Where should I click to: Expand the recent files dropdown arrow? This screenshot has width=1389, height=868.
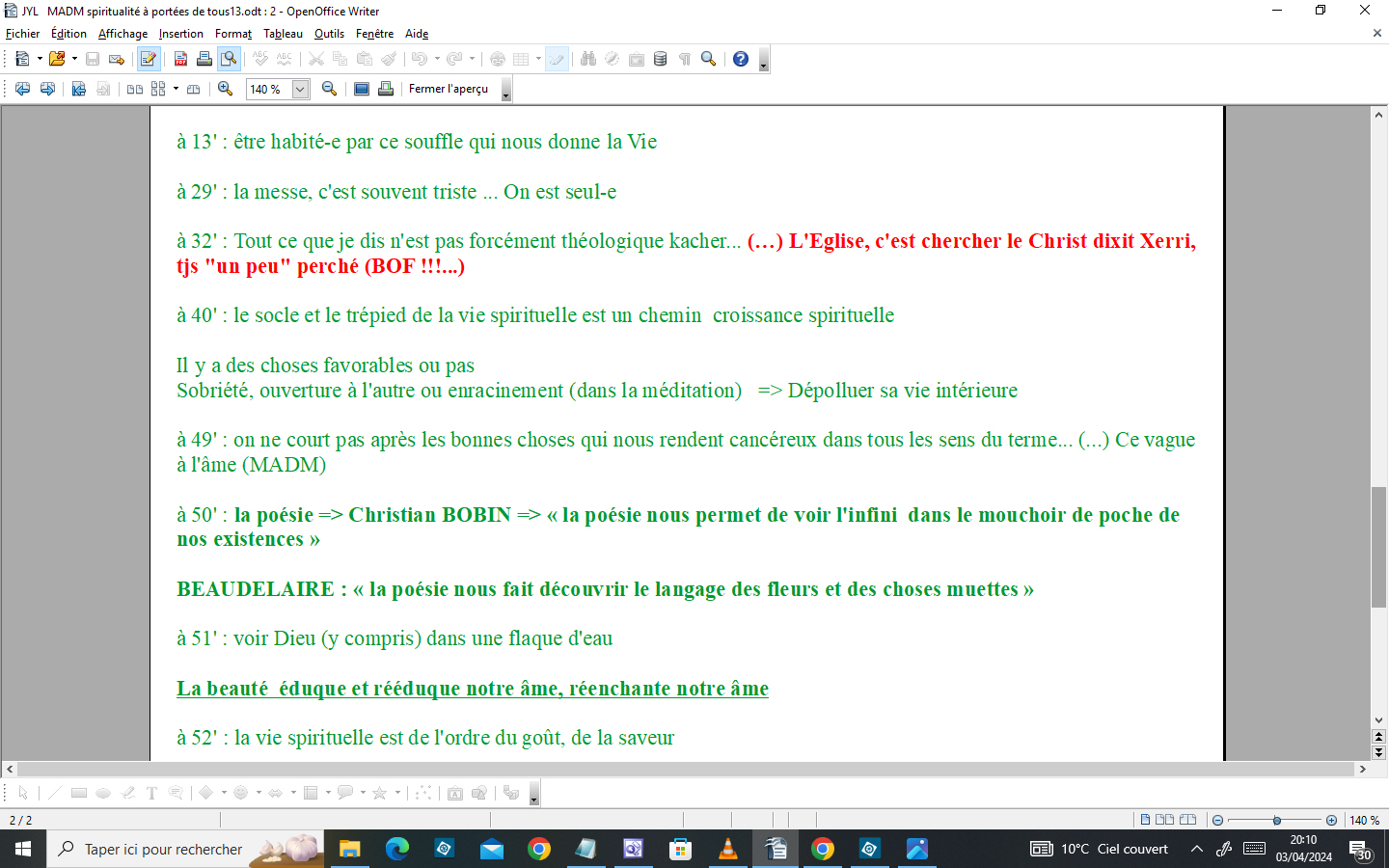click(74, 59)
